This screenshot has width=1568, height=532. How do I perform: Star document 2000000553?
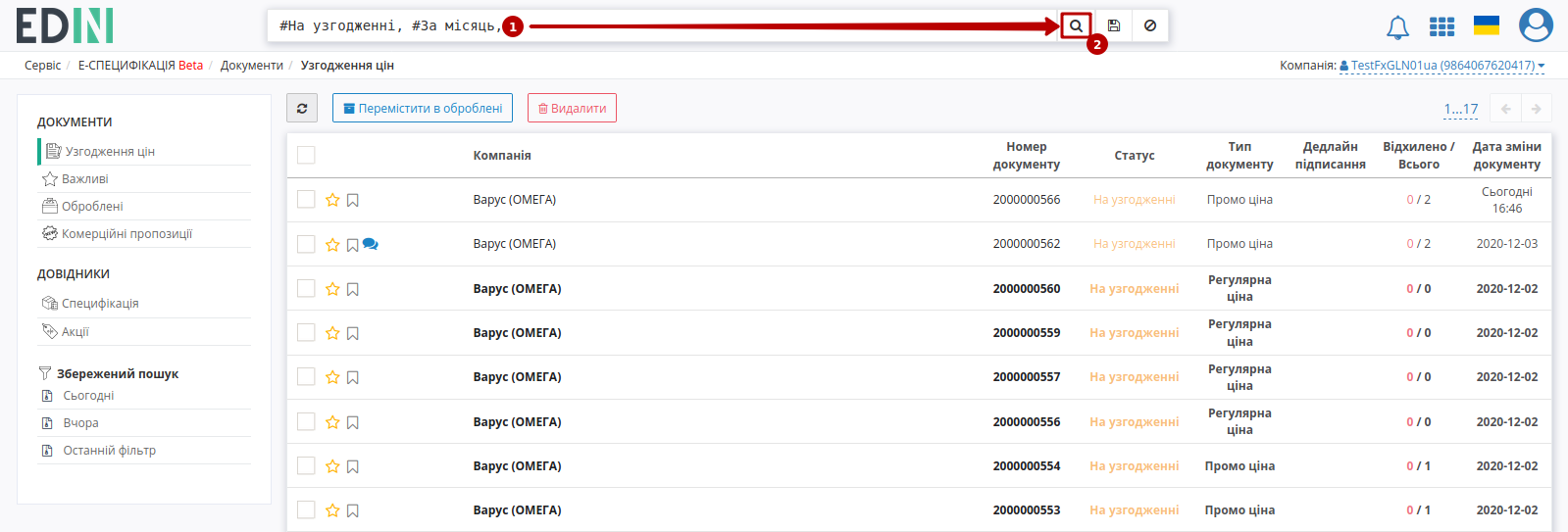tap(332, 510)
